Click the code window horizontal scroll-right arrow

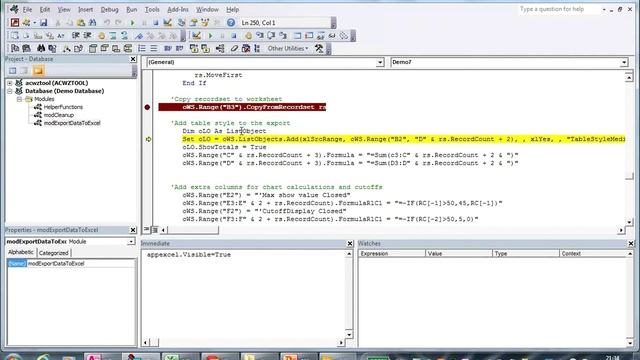point(621,230)
